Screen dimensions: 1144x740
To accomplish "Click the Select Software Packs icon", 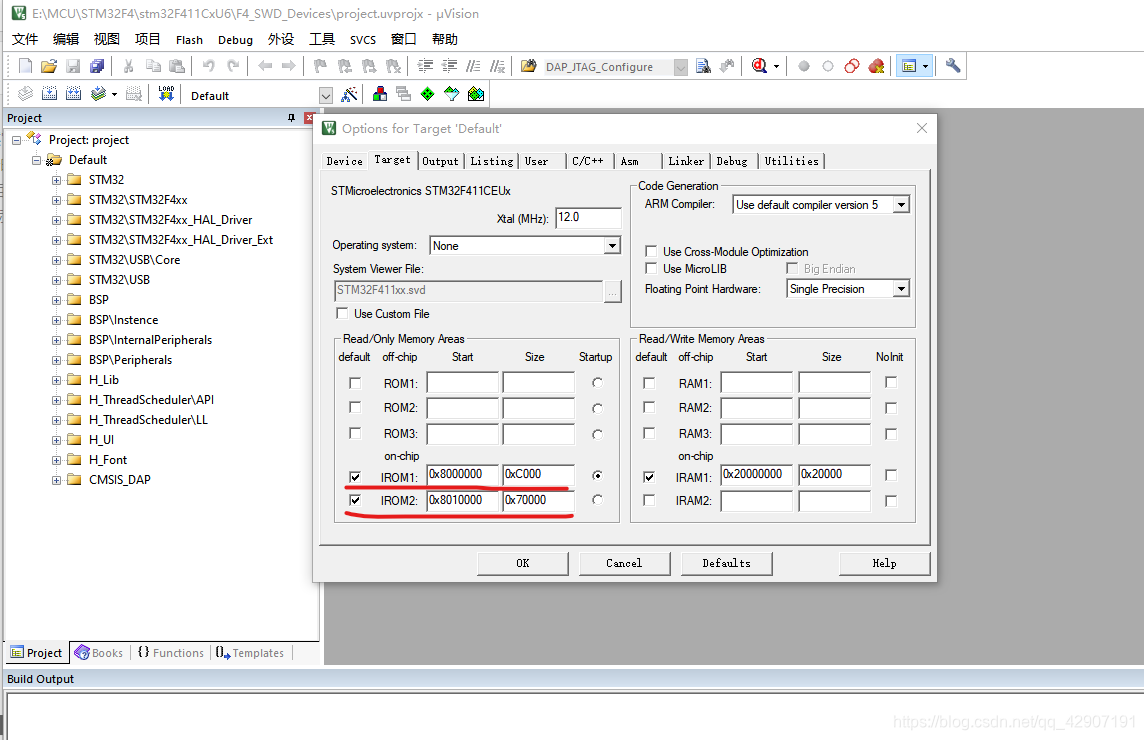I will click(x=452, y=94).
